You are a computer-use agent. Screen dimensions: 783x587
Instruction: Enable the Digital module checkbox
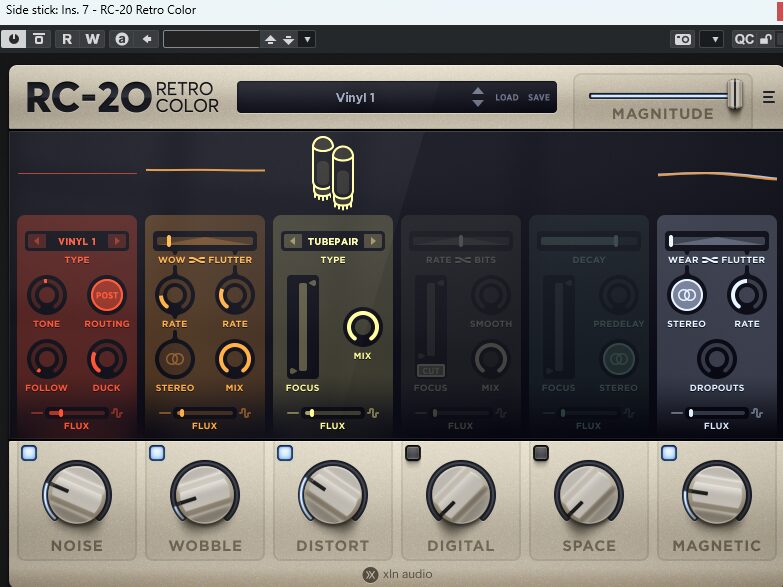[412, 453]
